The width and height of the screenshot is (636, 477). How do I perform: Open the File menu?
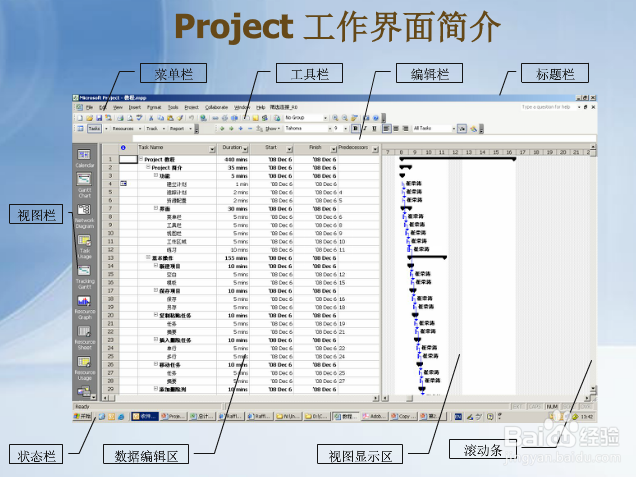pos(89,107)
